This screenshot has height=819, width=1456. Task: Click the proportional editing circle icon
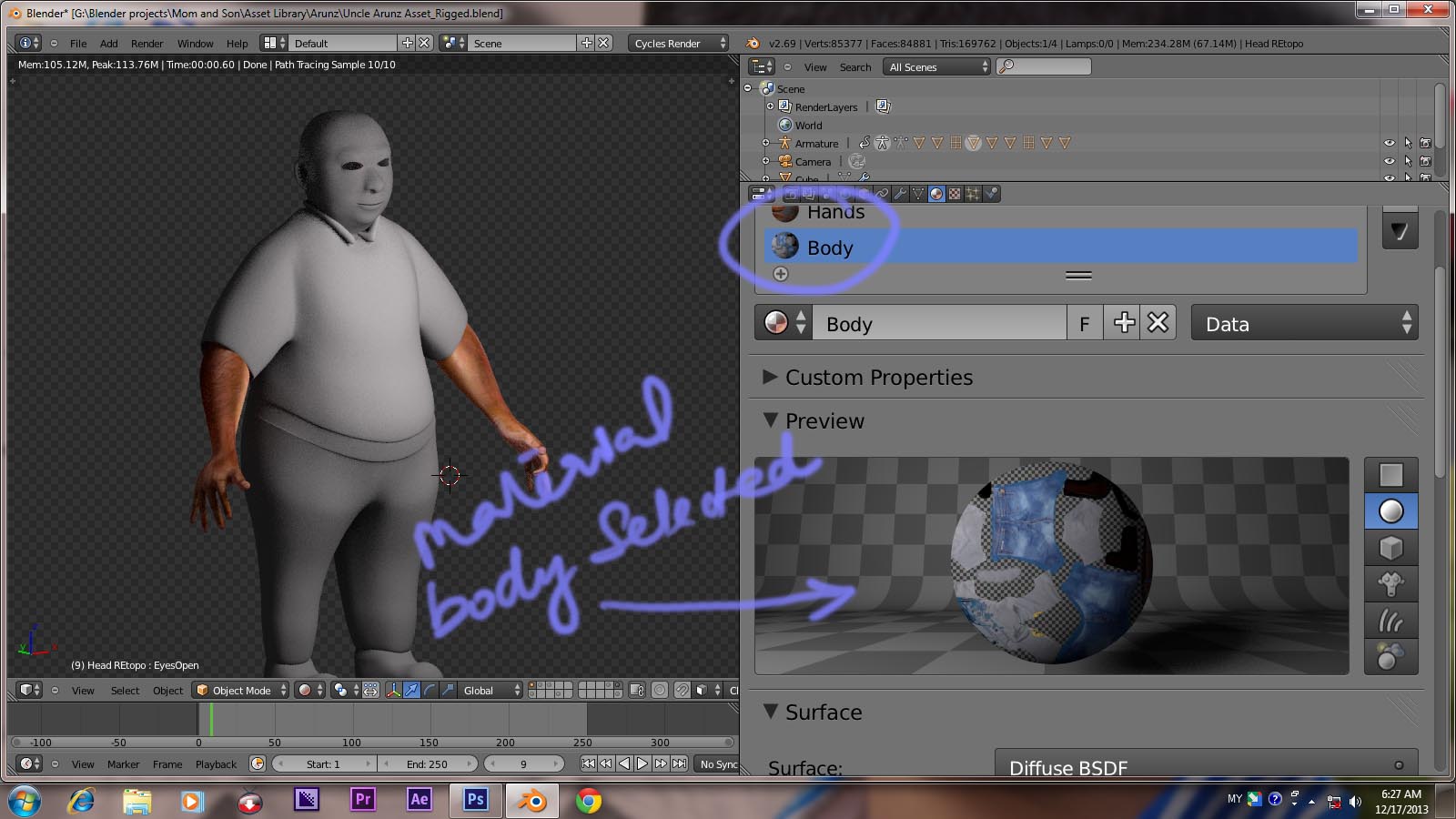coord(660,690)
